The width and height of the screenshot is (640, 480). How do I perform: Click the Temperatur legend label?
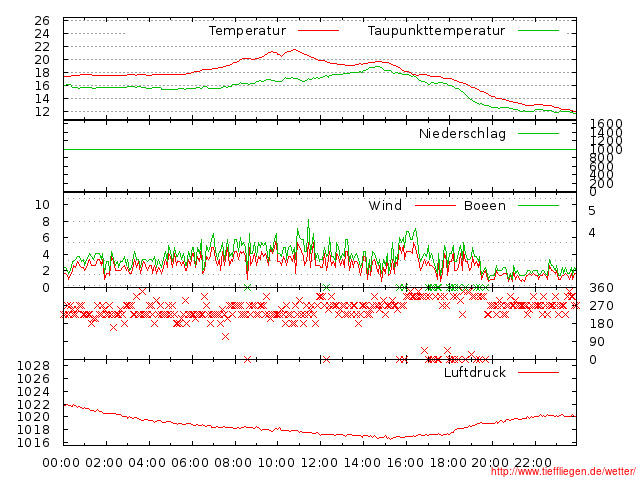tap(247, 31)
